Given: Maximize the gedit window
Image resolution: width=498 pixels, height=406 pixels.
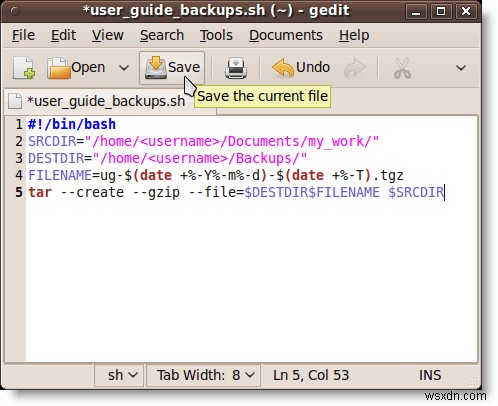Looking at the screenshot, I should click(x=441, y=12).
